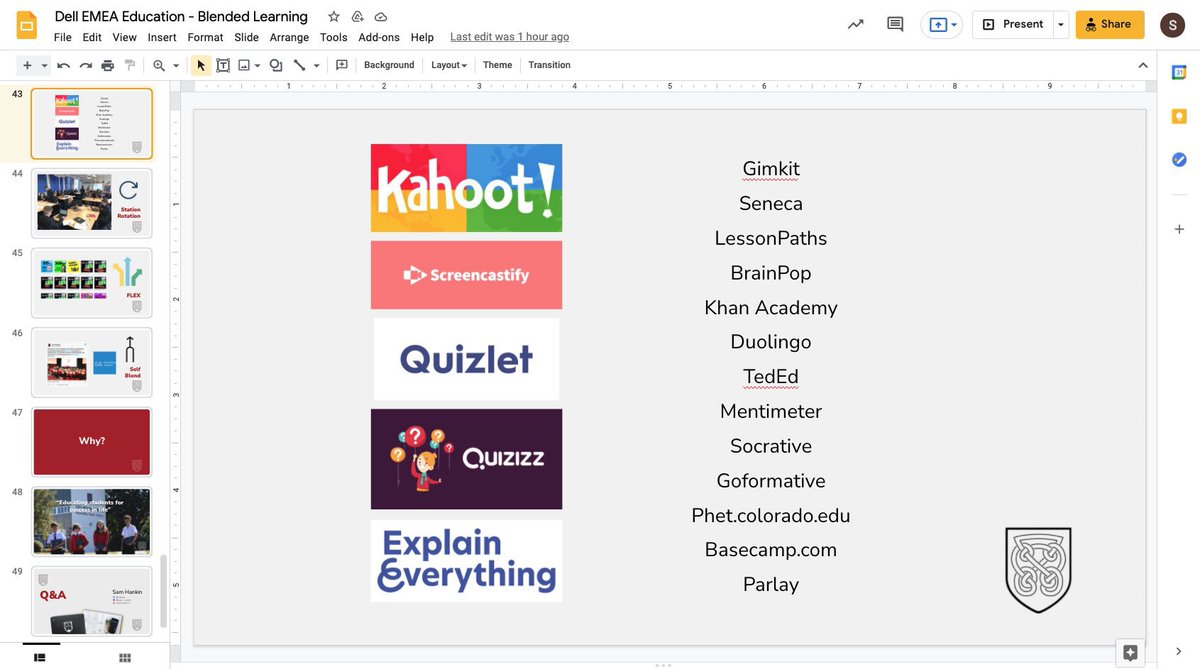Click the filmstrip vertical scrollbar
This screenshot has width=1200, height=669.
point(164,590)
